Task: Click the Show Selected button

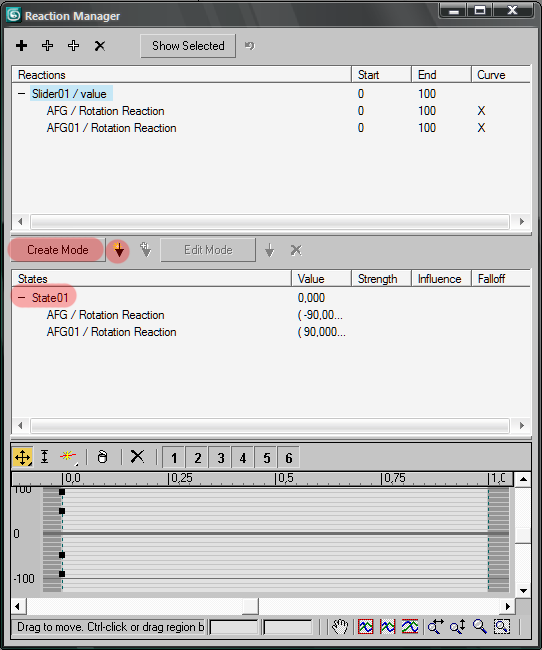Action: point(188,46)
